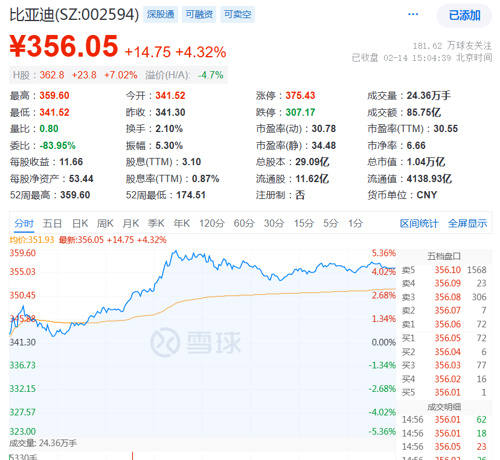
Task: Click the 可卖空 tag
Action: click(237, 14)
